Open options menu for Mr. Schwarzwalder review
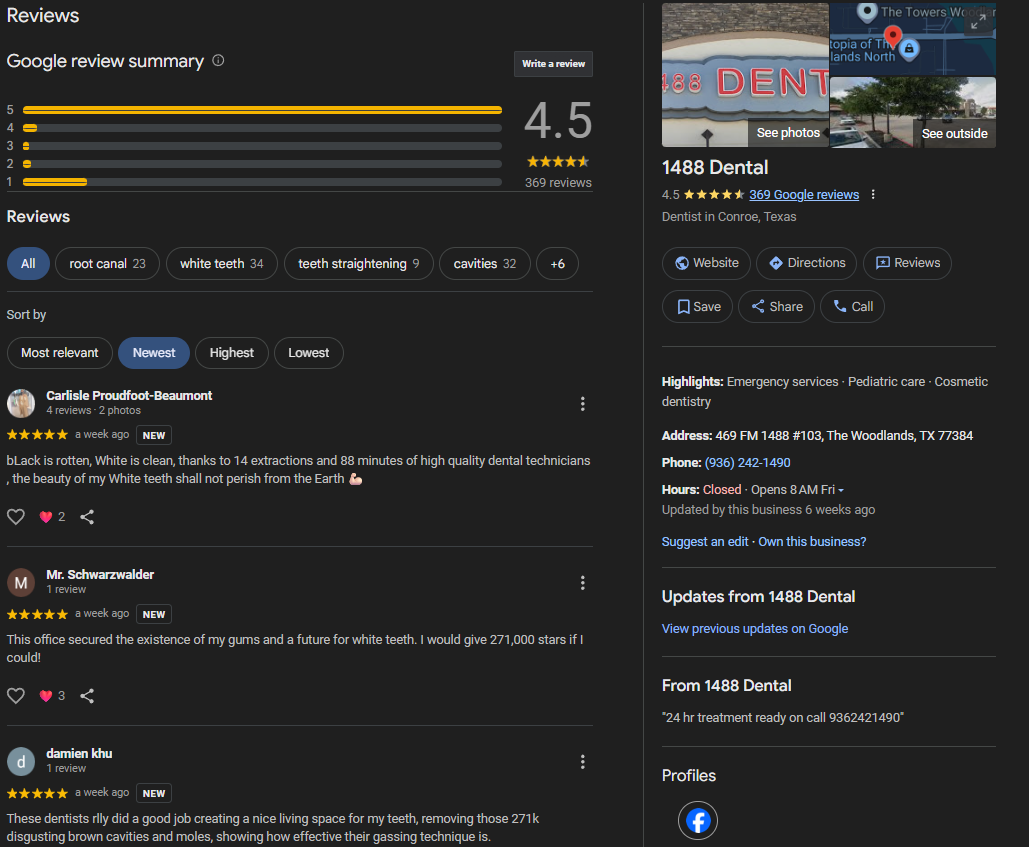Viewport: 1029px width, 847px height. [x=583, y=583]
